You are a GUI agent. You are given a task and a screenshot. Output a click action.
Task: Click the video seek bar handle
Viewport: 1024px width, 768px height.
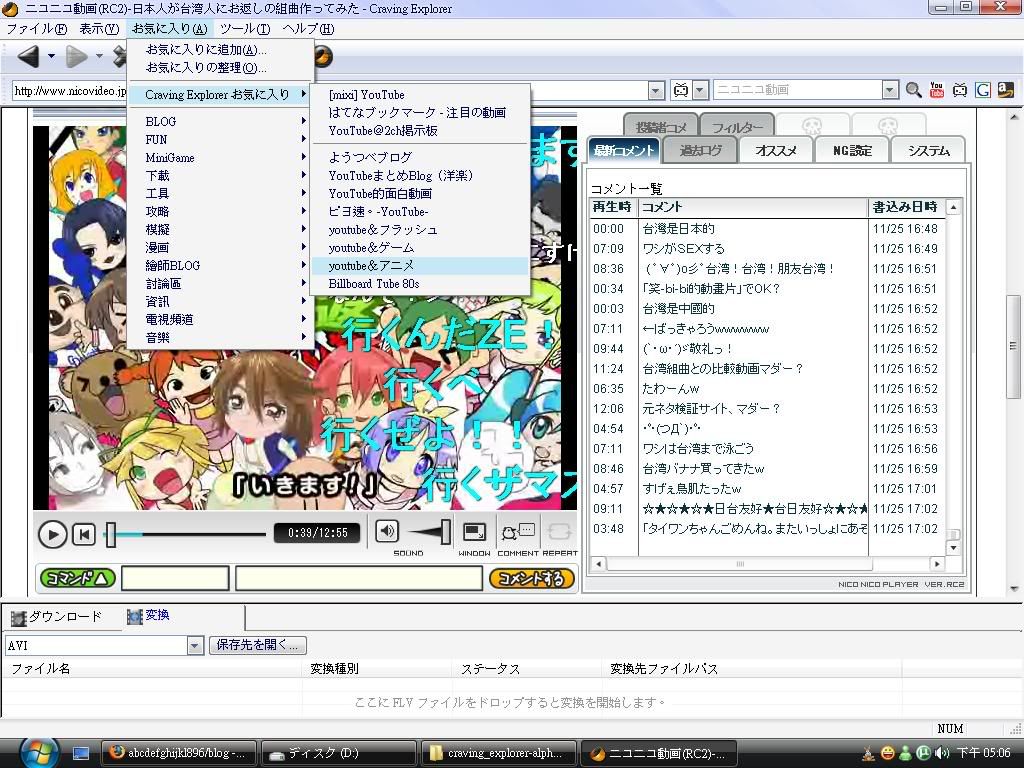coord(111,535)
